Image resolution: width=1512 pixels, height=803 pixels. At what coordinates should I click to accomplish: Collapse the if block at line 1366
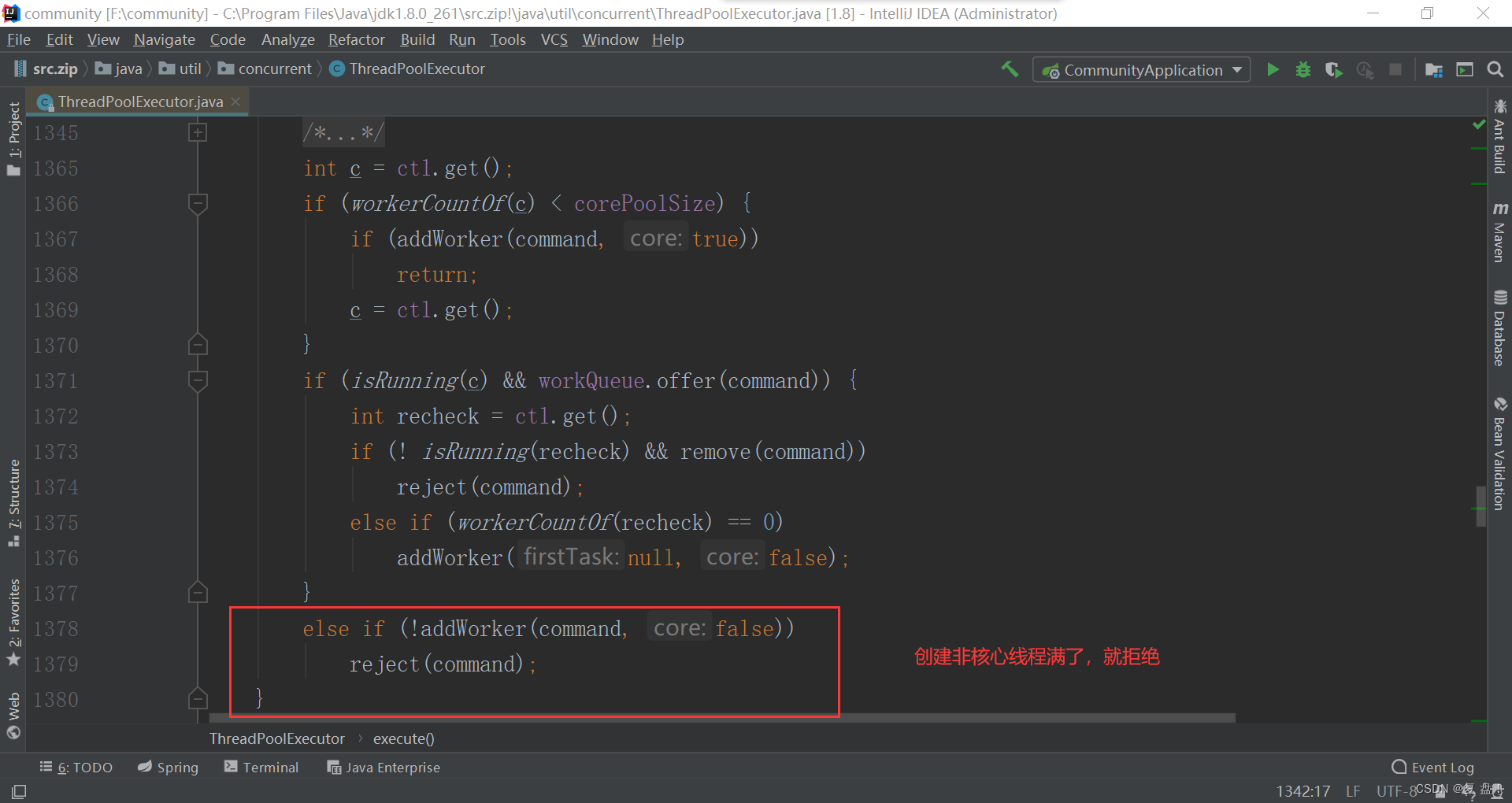pyautogui.click(x=198, y=203)
